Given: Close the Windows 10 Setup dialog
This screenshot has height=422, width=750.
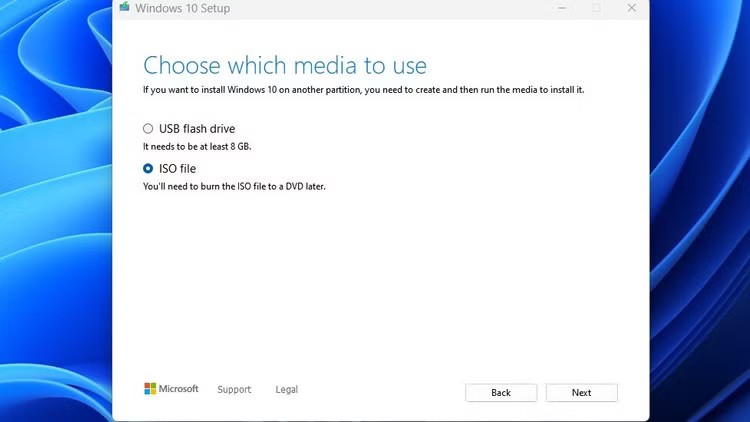Looking at the screenshot, I should point(631,8).
